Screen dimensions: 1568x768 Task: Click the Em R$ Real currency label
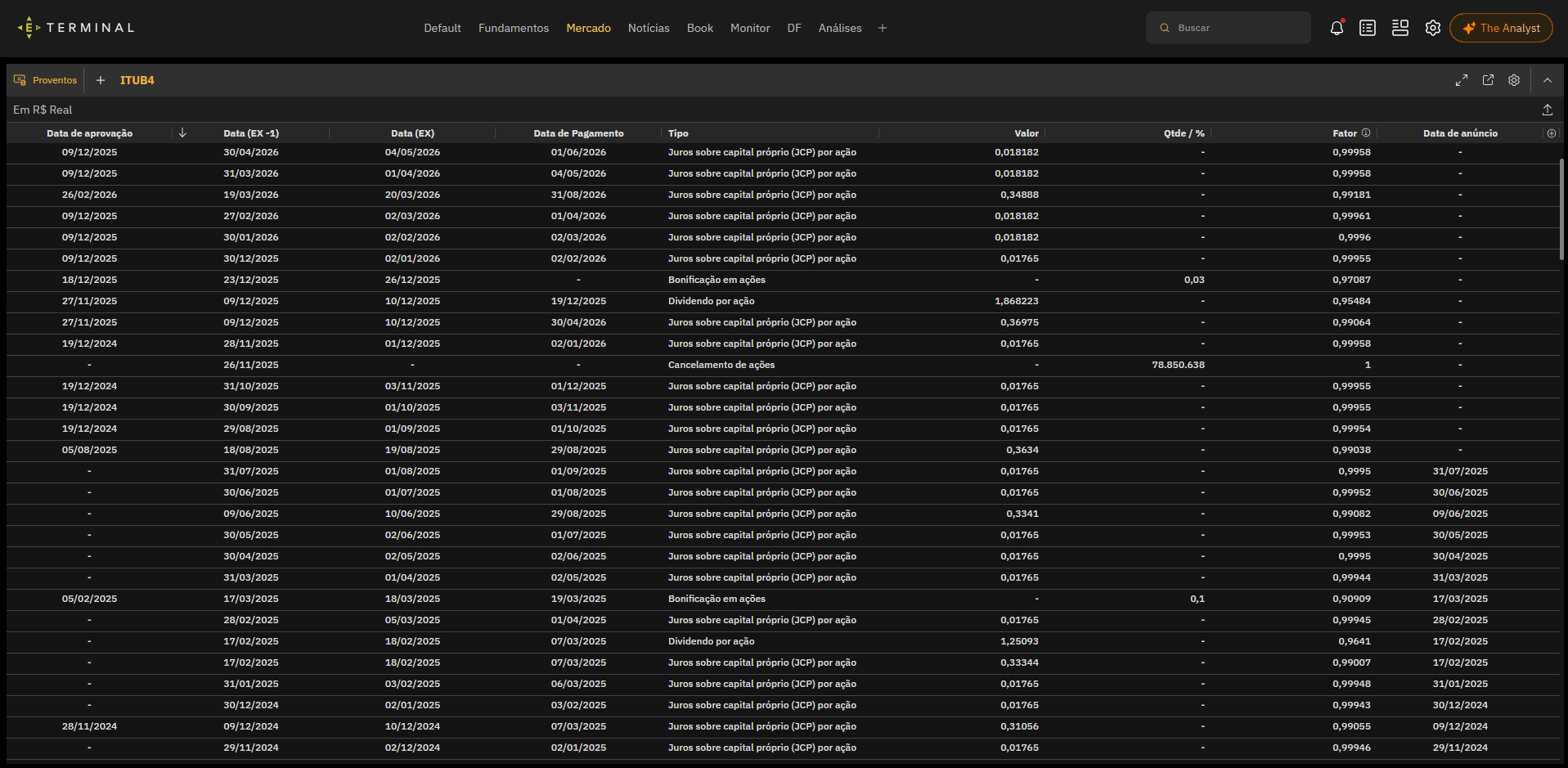pyautogui.click(x=43, y=110)
